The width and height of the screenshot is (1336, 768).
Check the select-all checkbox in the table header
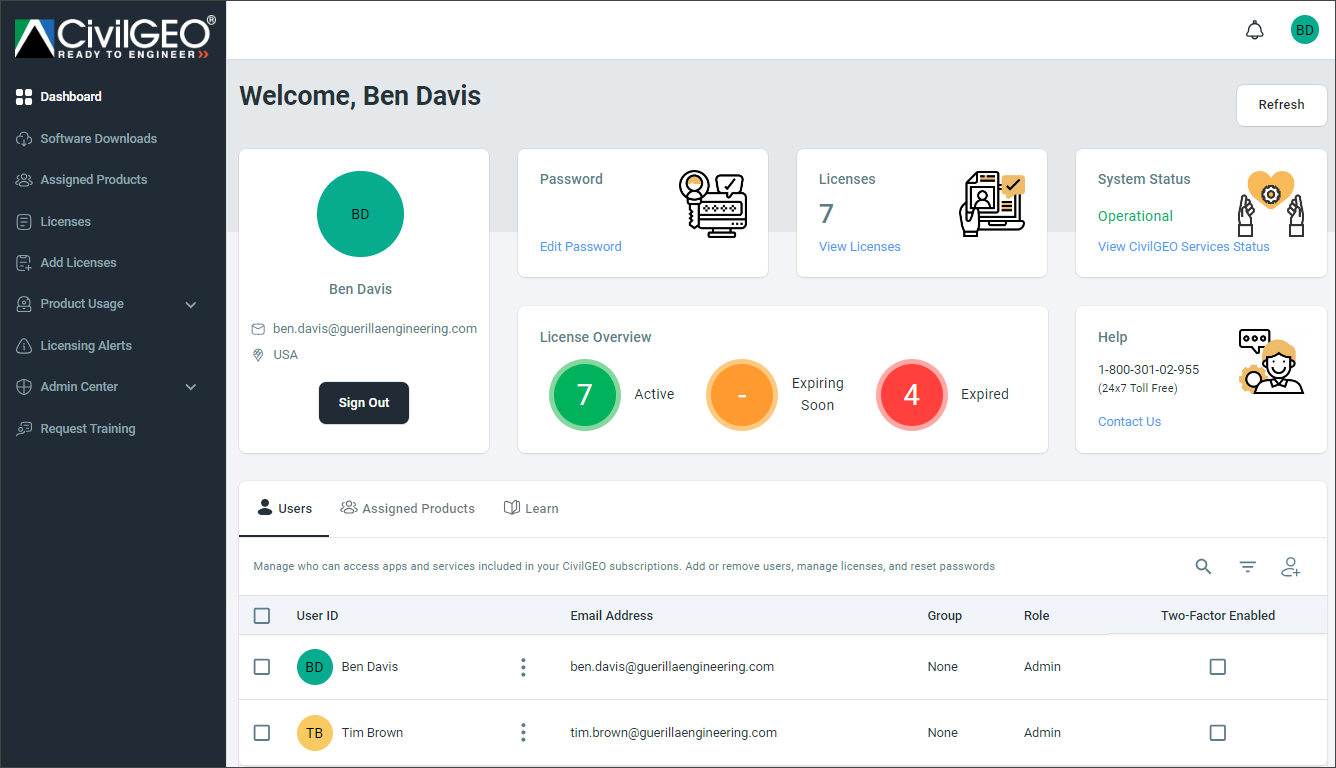pos(262,616)
